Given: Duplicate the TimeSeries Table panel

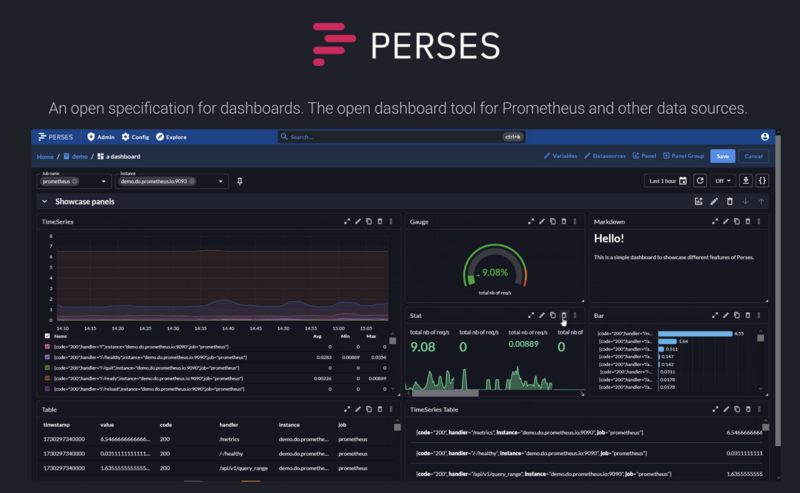Looking at the screenshot, I should [x=737, y=409].
